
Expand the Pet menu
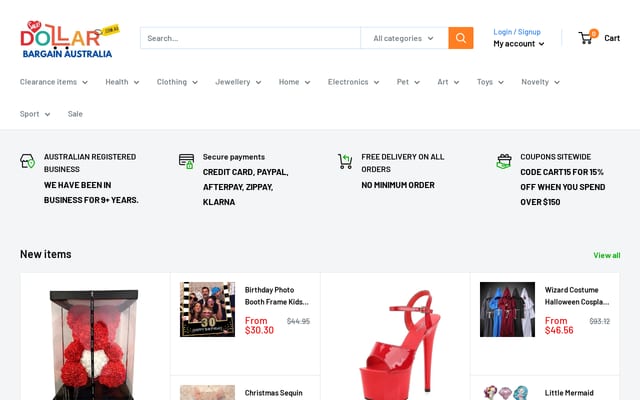tap(408, 82)
